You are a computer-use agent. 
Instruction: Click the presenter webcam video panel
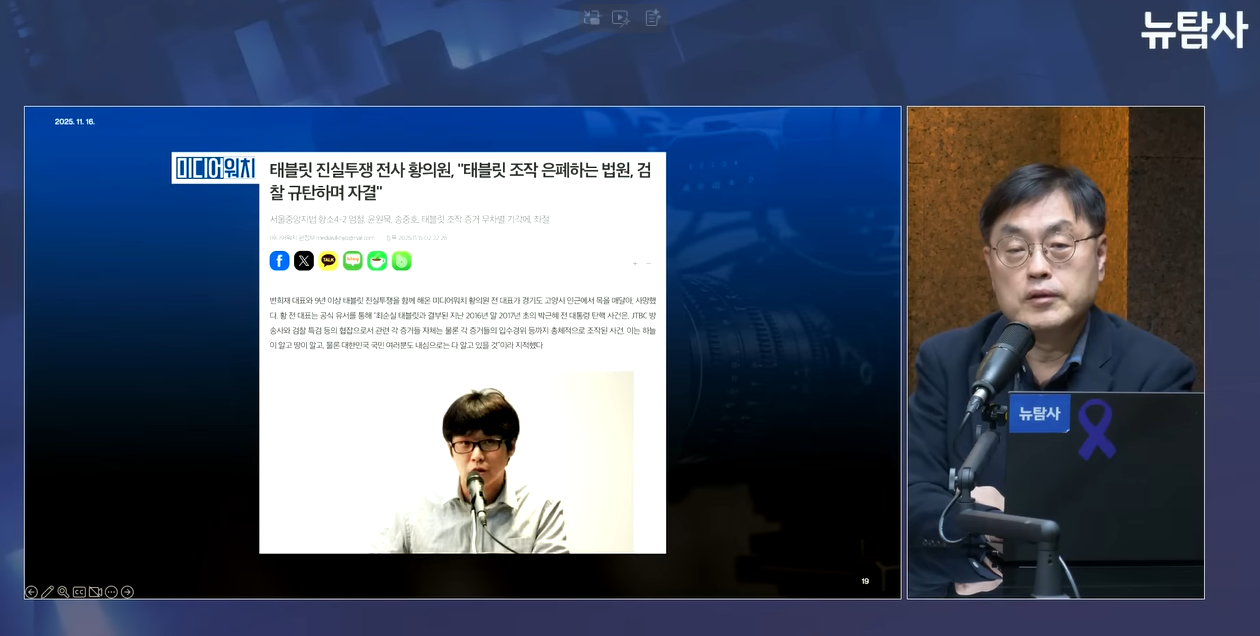click(1056, 353)
